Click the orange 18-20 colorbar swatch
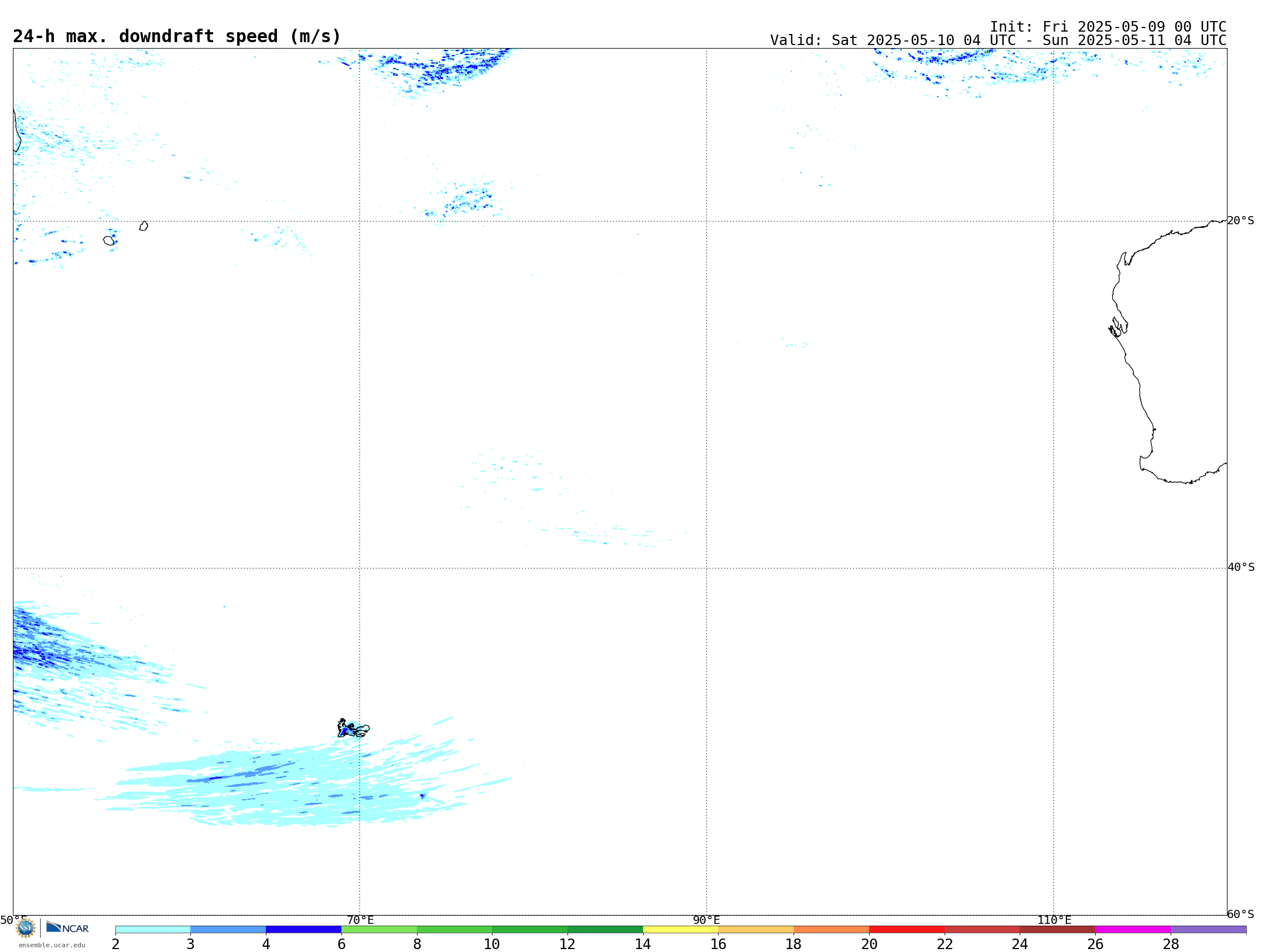1265x952 pixels. [831, 930]
